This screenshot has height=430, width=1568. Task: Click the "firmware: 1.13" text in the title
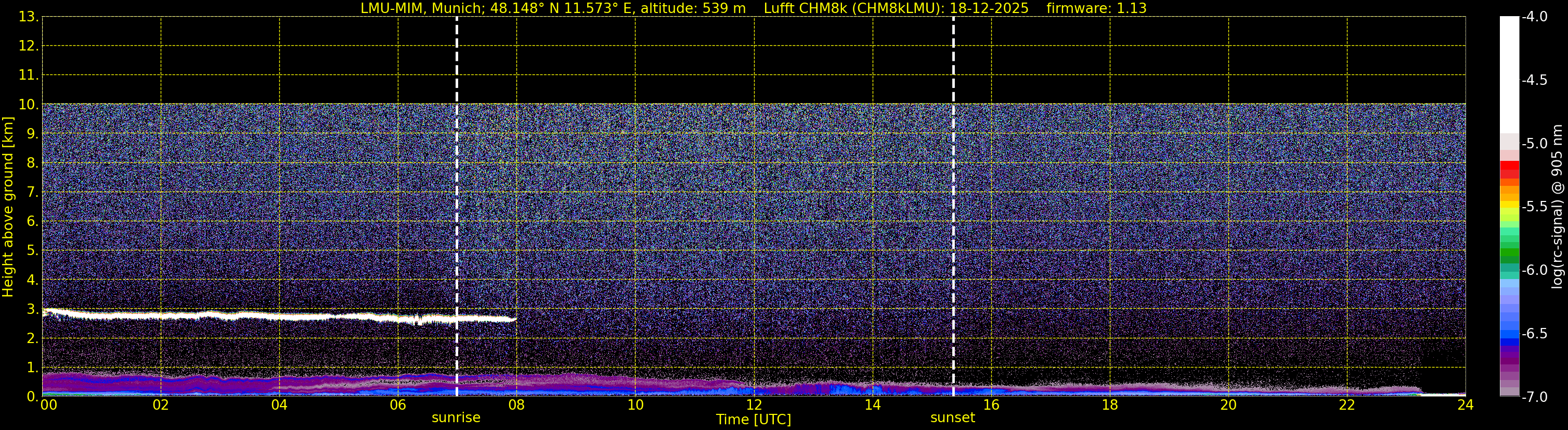(1096, 8)
